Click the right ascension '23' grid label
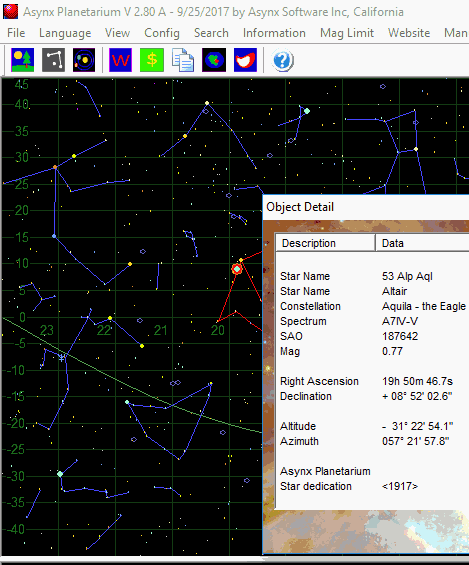The image size is (469, 565). (x=46, y=330)
